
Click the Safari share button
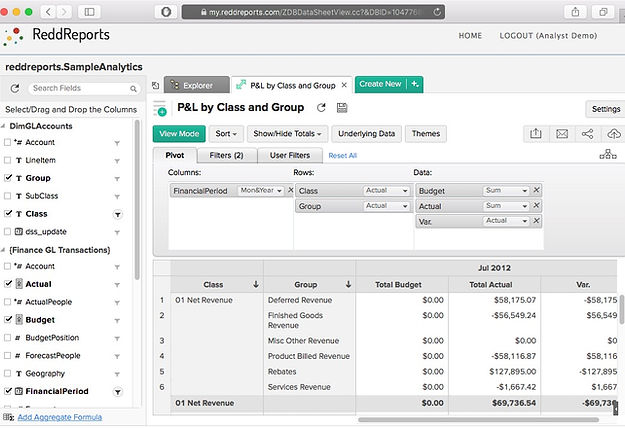[x=575, y=12]
